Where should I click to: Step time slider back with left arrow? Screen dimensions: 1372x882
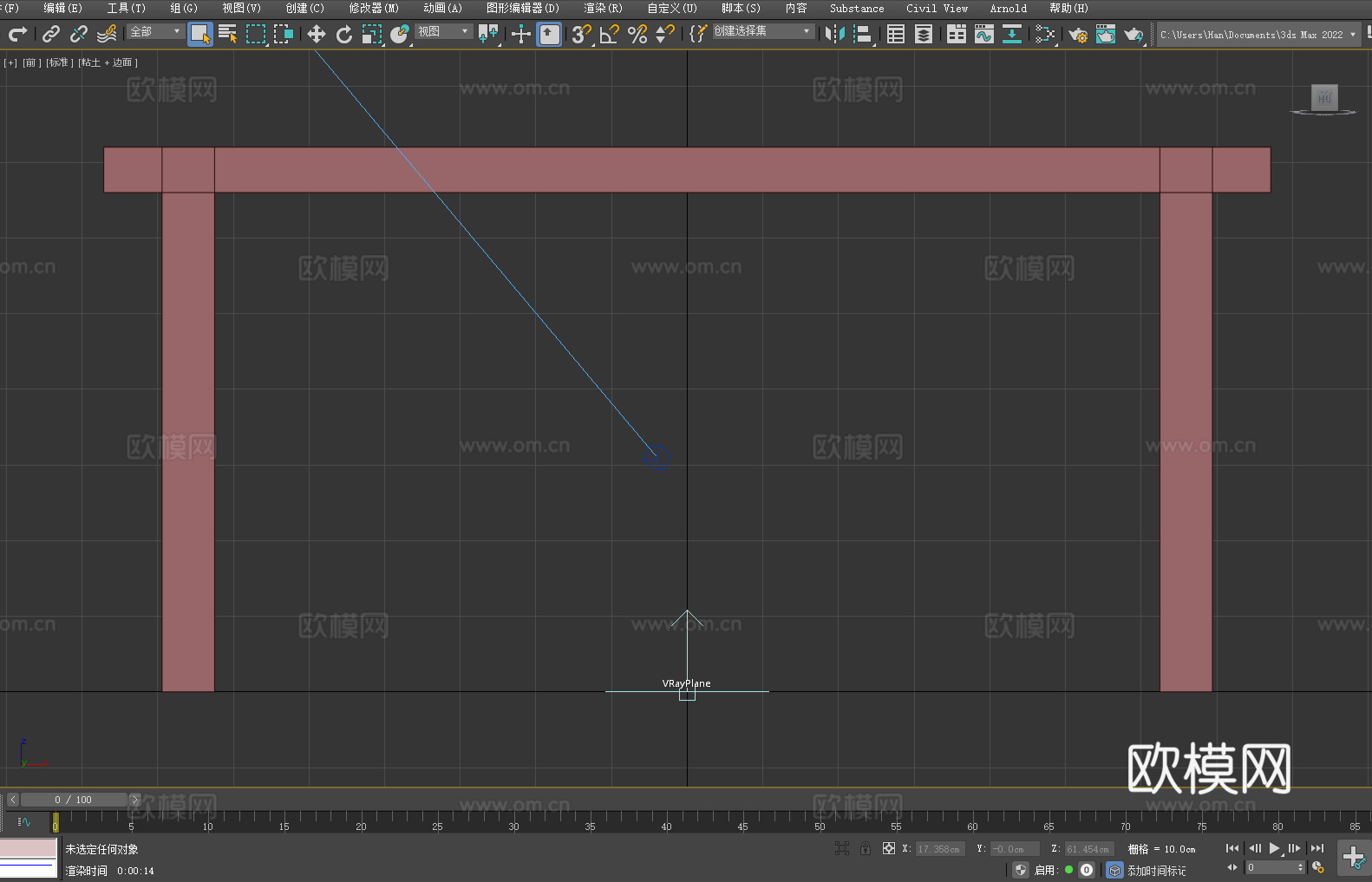[x=12, y=800]
